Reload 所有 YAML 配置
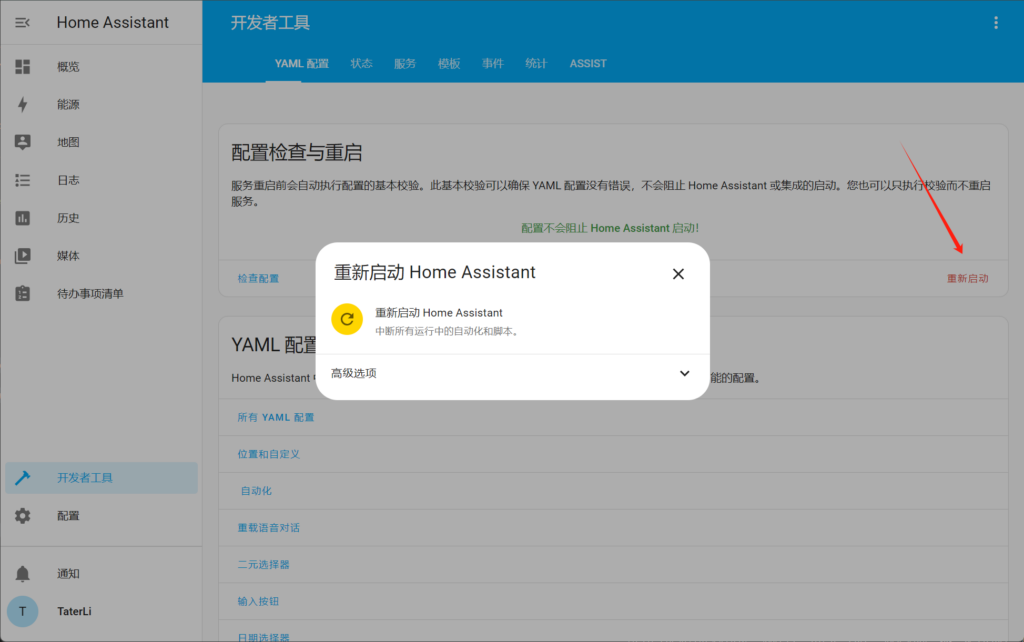1024x642 pixels. [276, 417]
